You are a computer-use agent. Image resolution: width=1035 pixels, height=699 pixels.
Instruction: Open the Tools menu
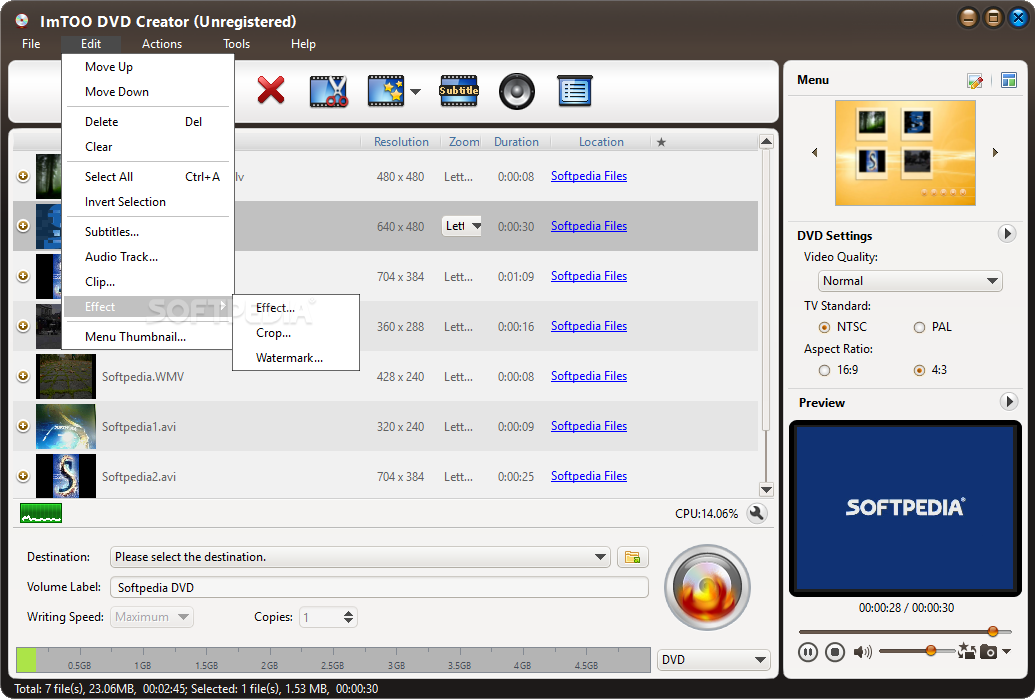tap(236, 44)
